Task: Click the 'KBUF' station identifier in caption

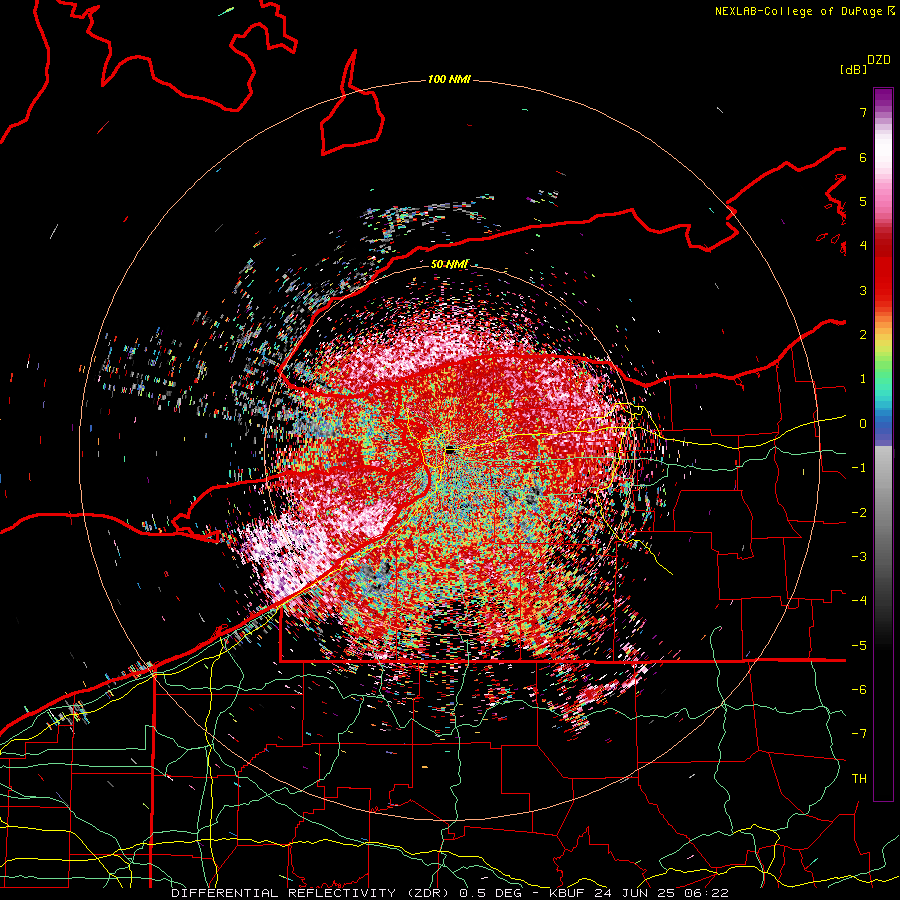Action: point(568,893)
